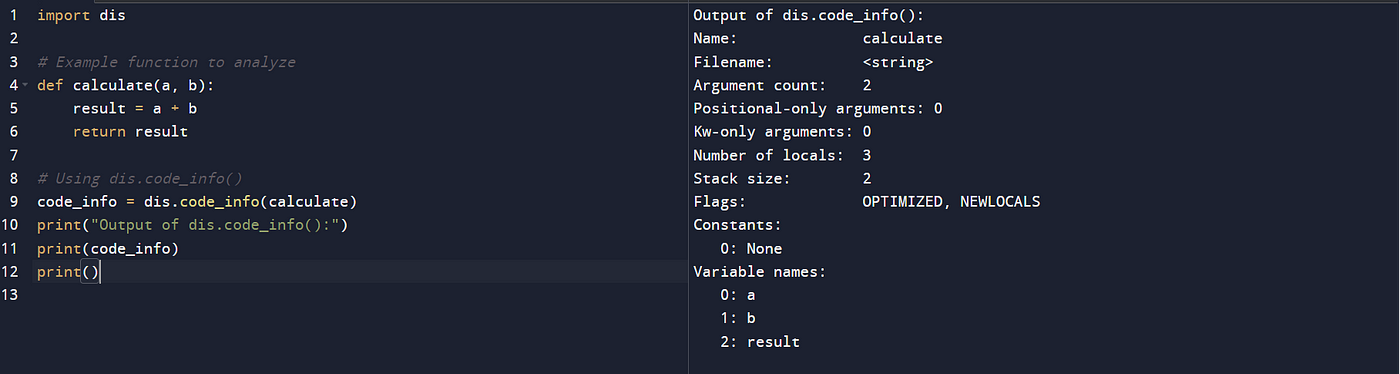Click line number 1 in gutter
This screenshot has width=1400, height=374.
point(13,16)
